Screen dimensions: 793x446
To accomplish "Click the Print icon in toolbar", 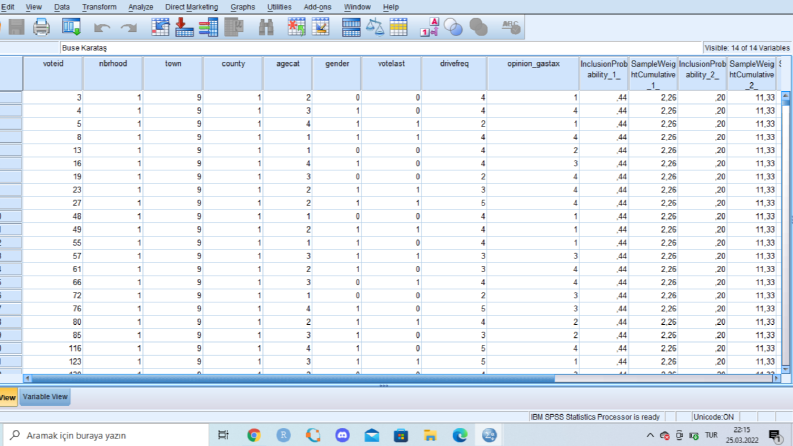I will [41, 27].
